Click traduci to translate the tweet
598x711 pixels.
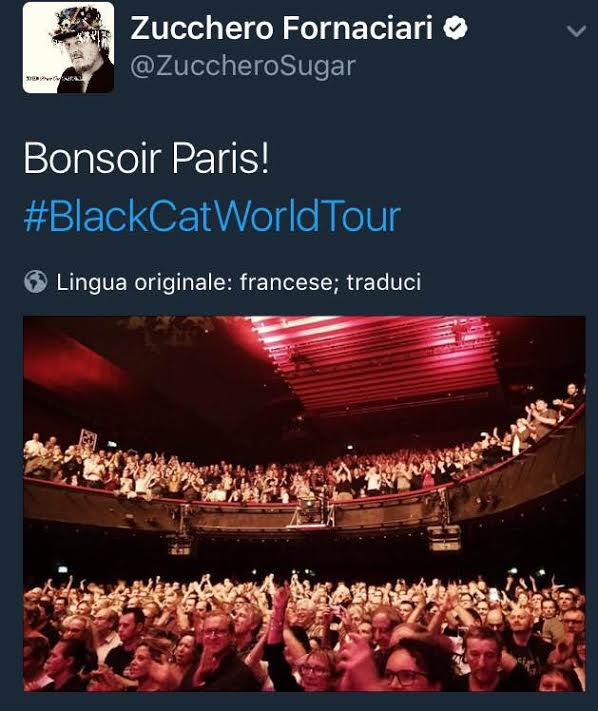(x=384, y=282)
